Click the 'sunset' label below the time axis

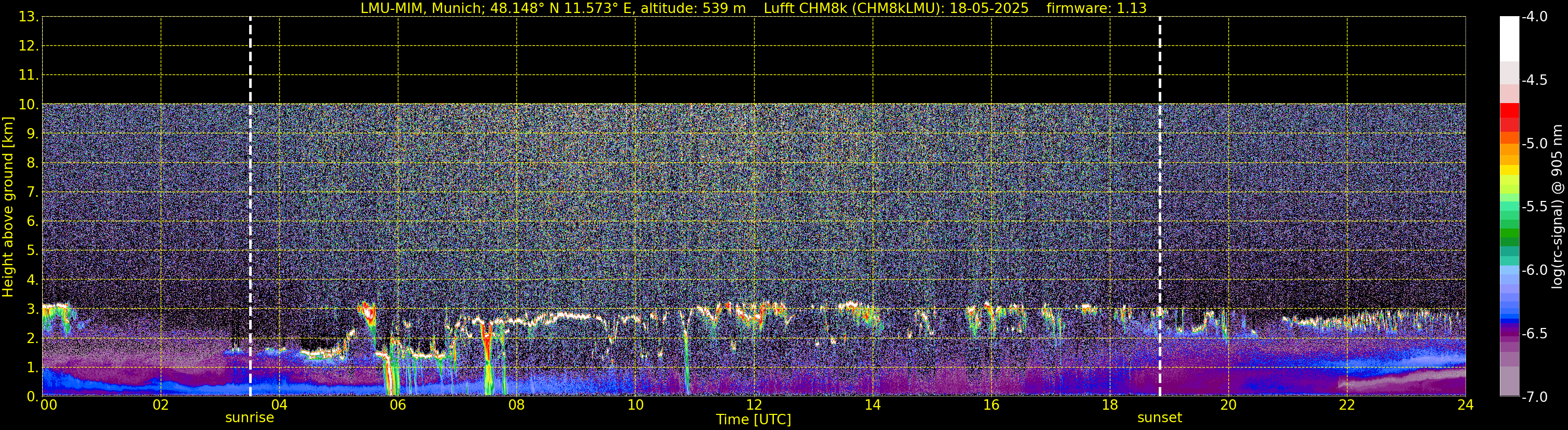point(1160,418)
